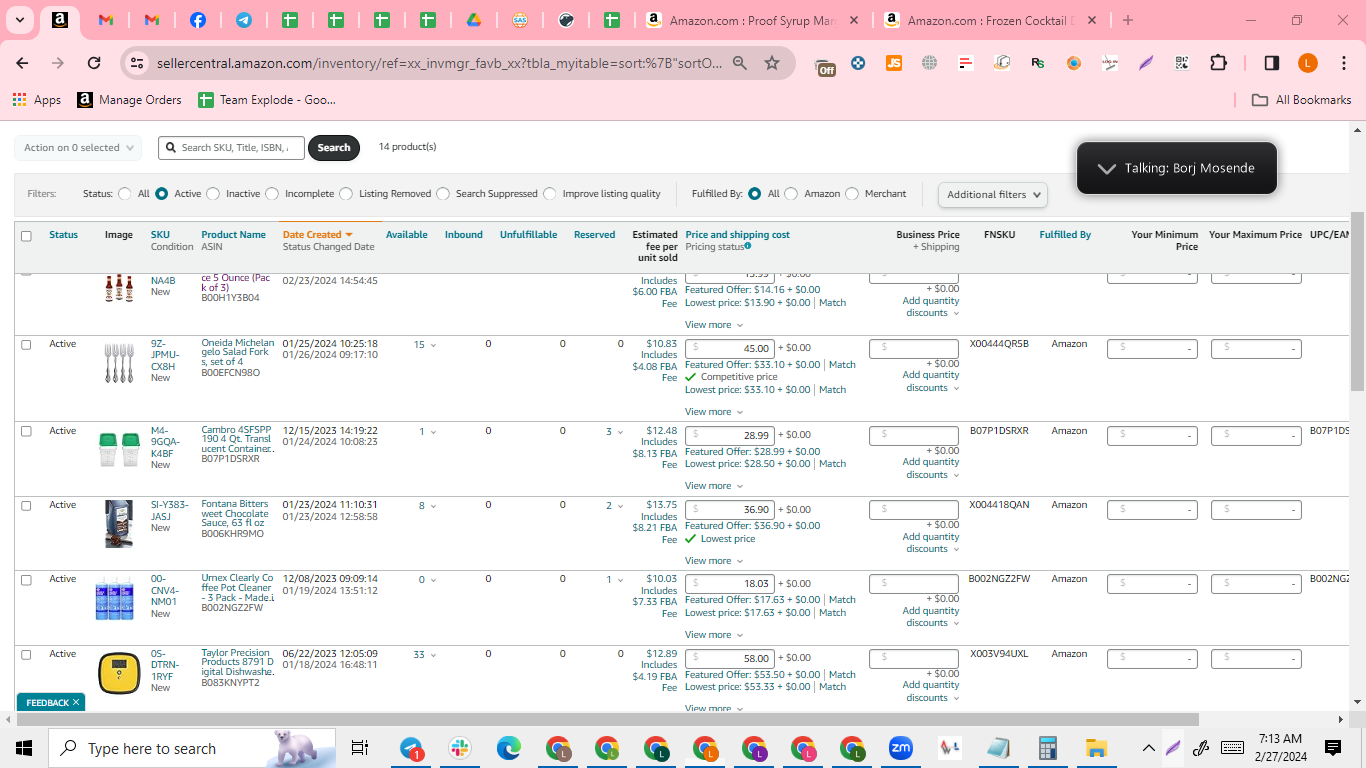The width and height of the screenshot is (1366, 768).
Task: Open the Action on 0 selected dropdown
Action: 78,148
